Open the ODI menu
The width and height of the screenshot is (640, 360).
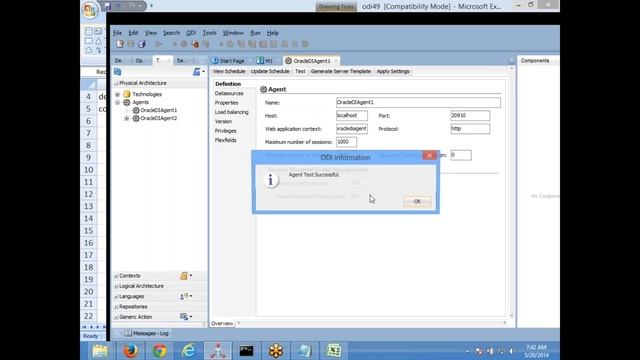pos(191,33)
